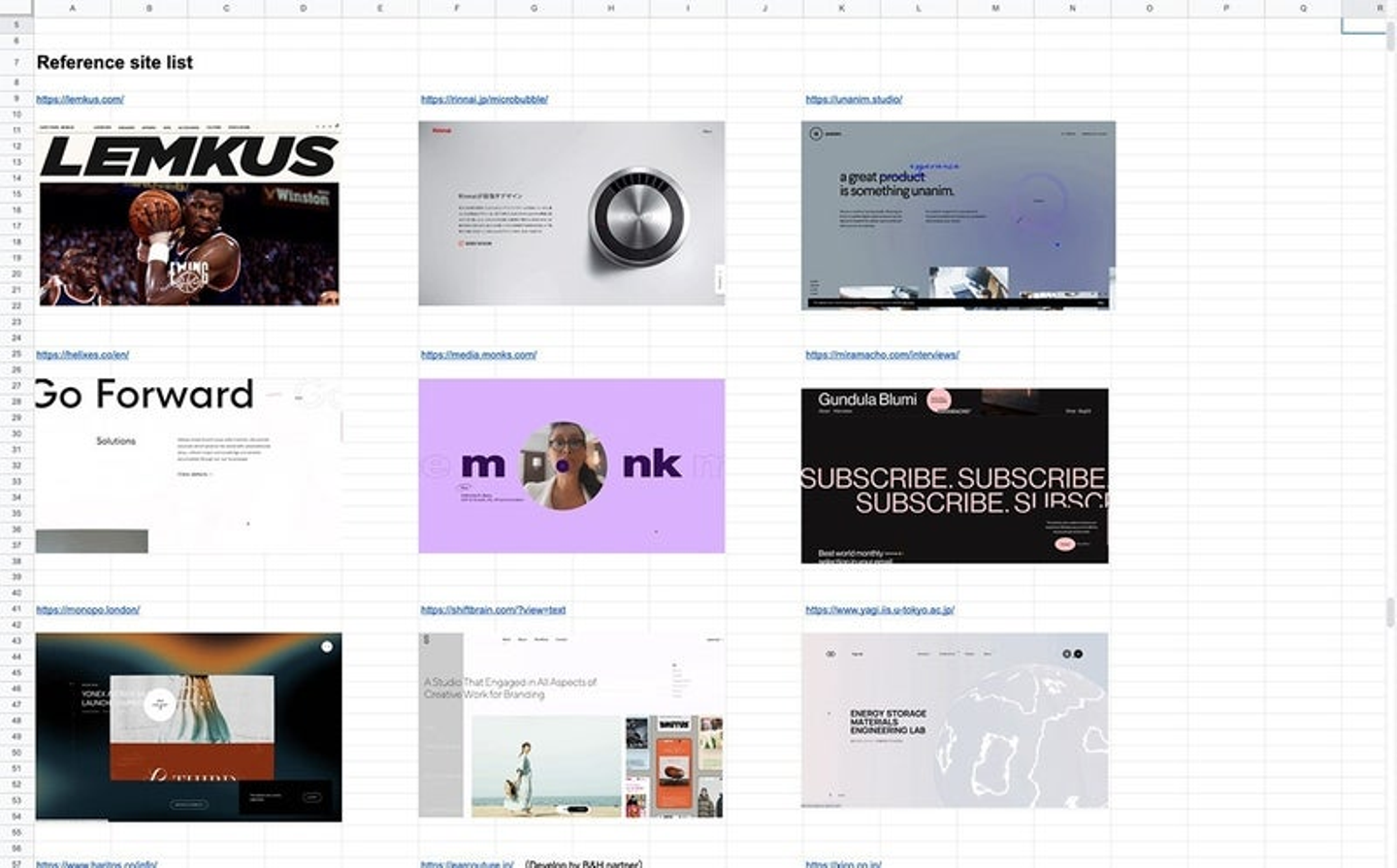
Task: Open the miramacho.com interviews link
Action: [x=882, y=355]
